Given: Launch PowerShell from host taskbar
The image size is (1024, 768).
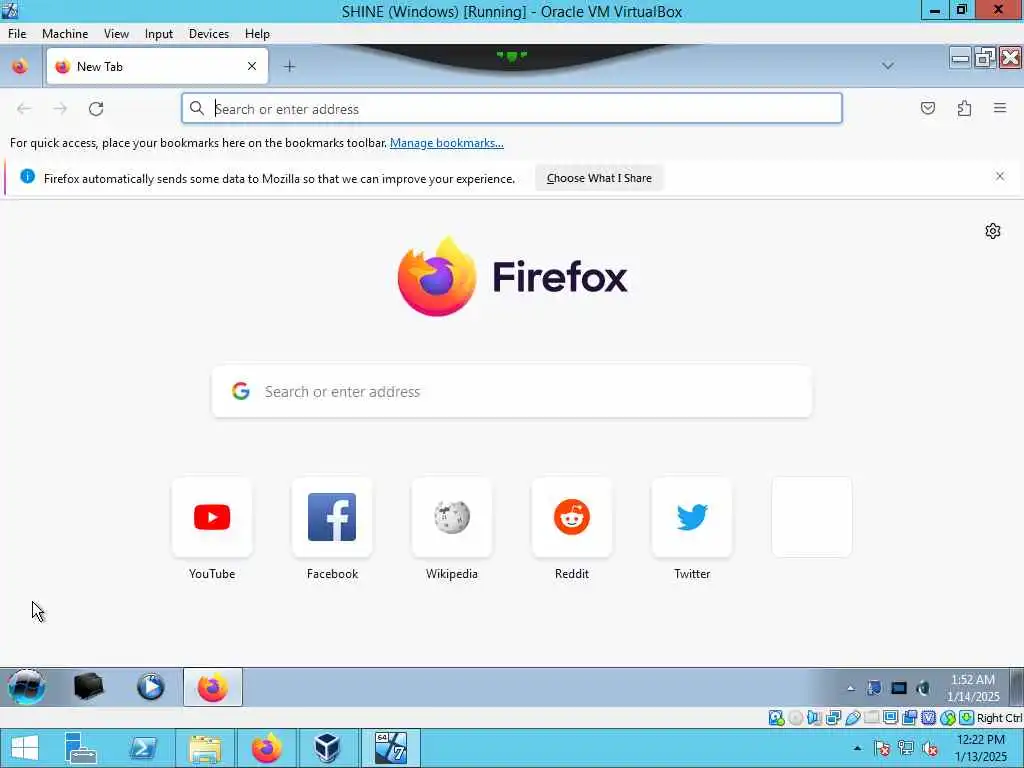Looking at the screenshot, I should 143,748.
